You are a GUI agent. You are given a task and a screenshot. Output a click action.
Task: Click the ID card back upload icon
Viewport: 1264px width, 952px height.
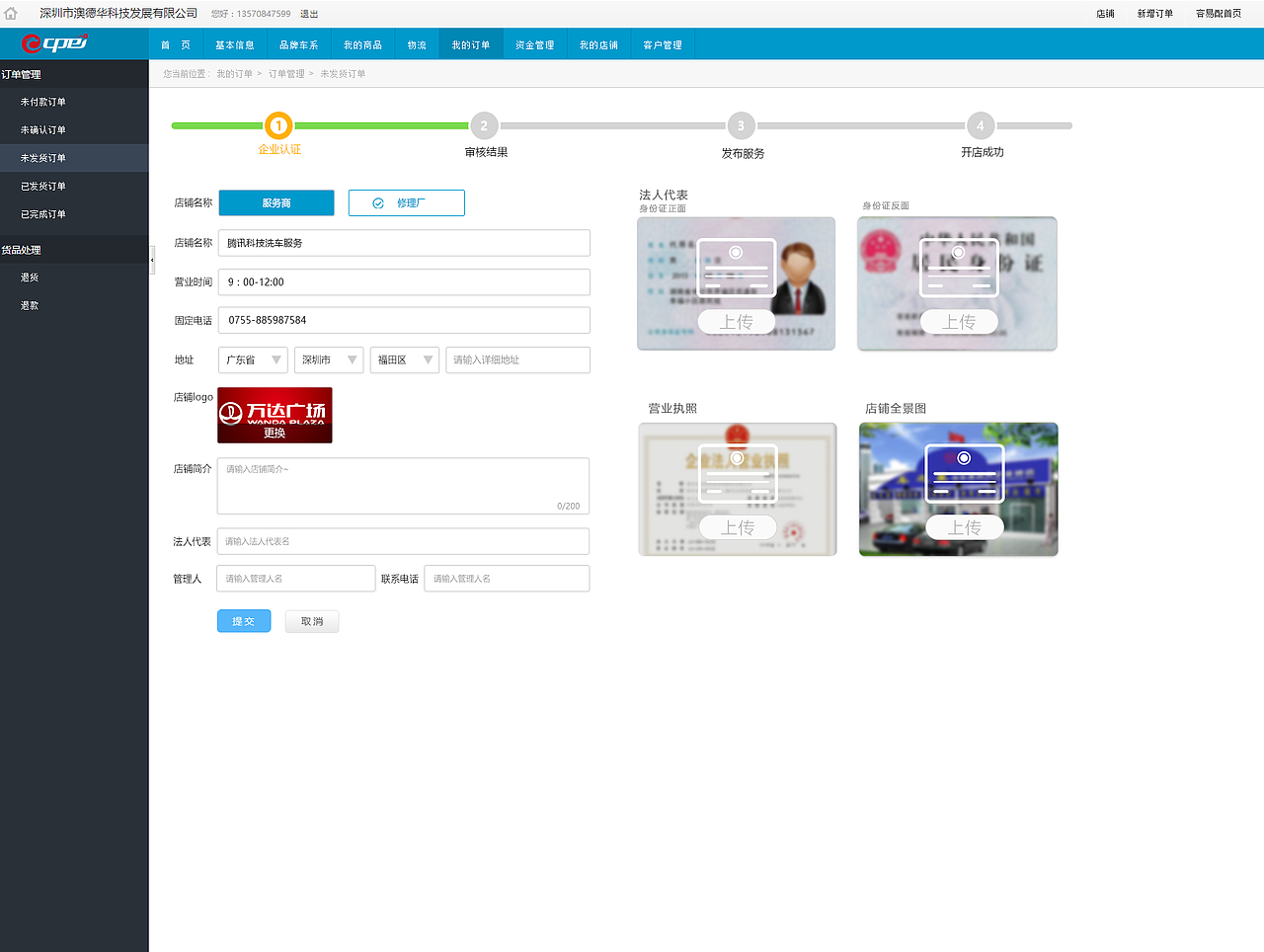(x=959, y=268)
